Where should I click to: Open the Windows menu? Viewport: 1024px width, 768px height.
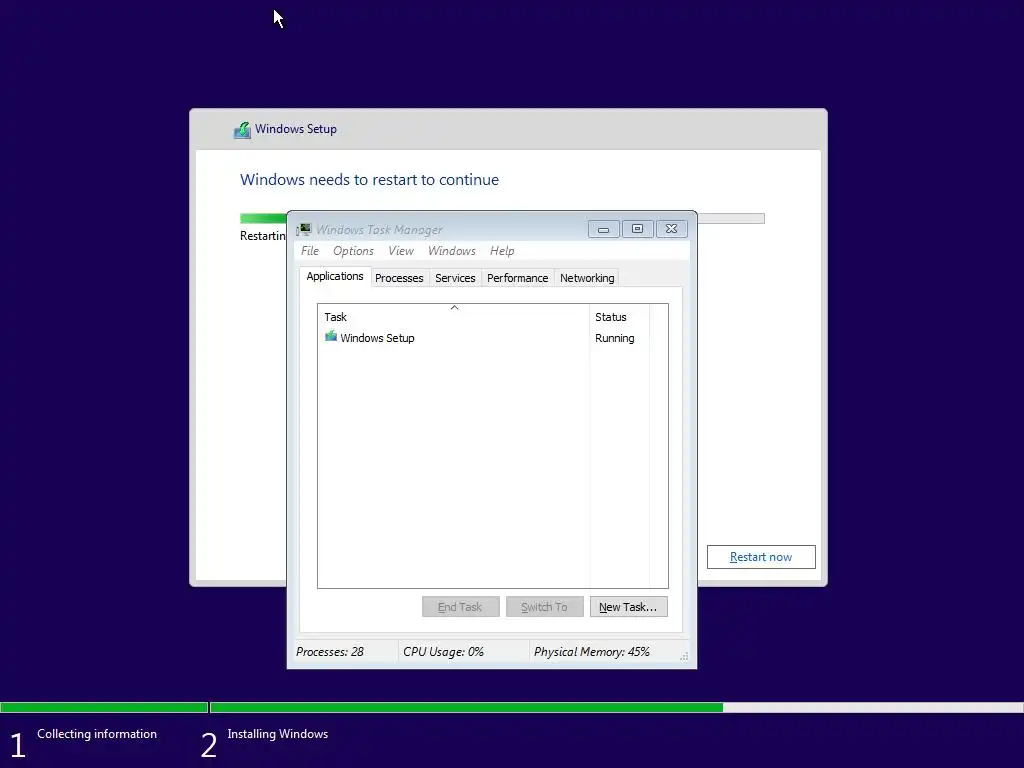coord(451,251)
